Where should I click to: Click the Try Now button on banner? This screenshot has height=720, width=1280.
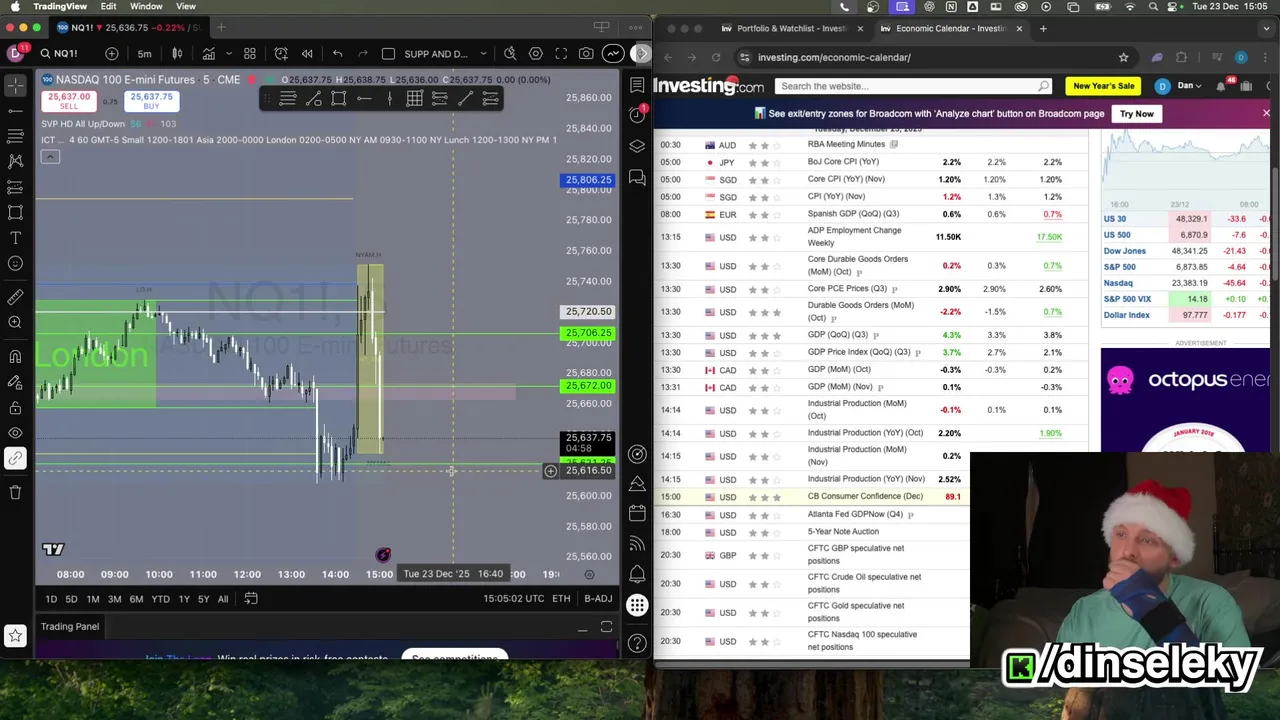[x=1136, y=114]
